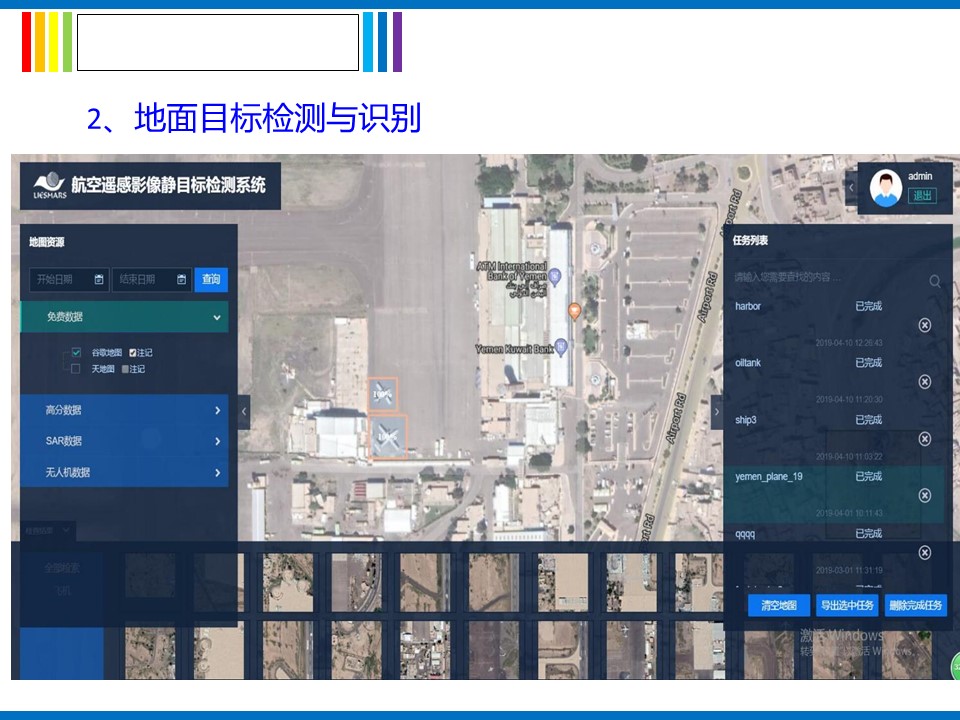
Task: Delete the yemen_plane_19 task with its X icon
Action: (924, 495)
